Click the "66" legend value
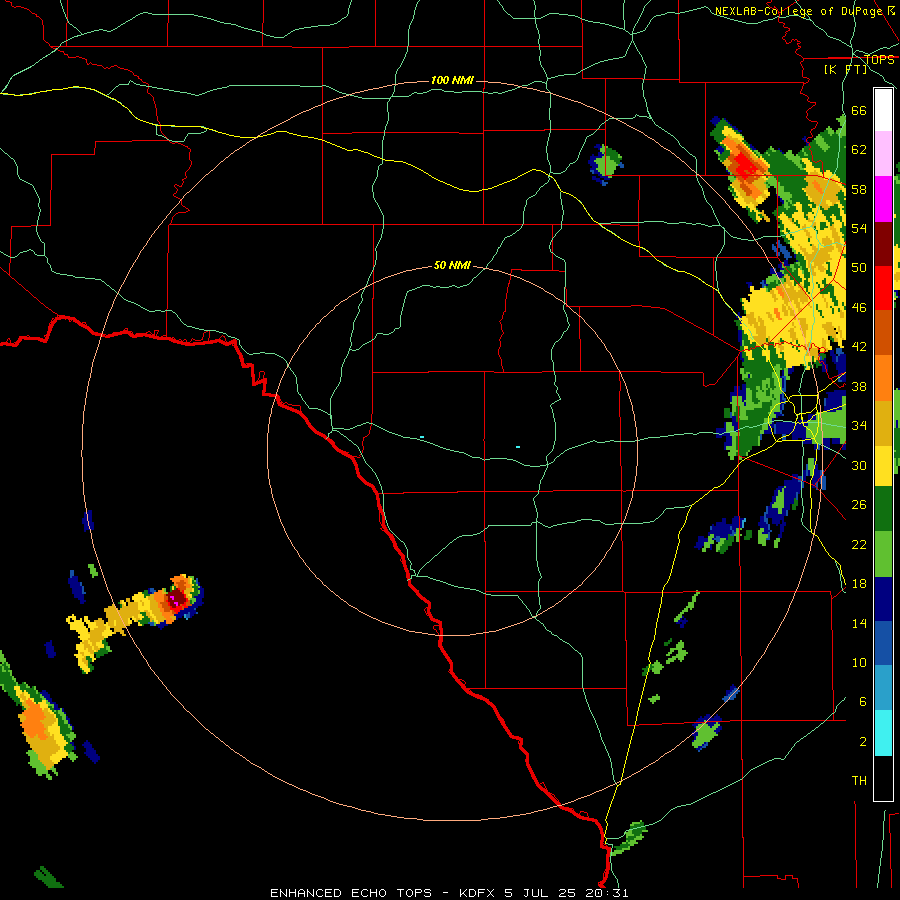The image size is (900, 900). [859, 111]
